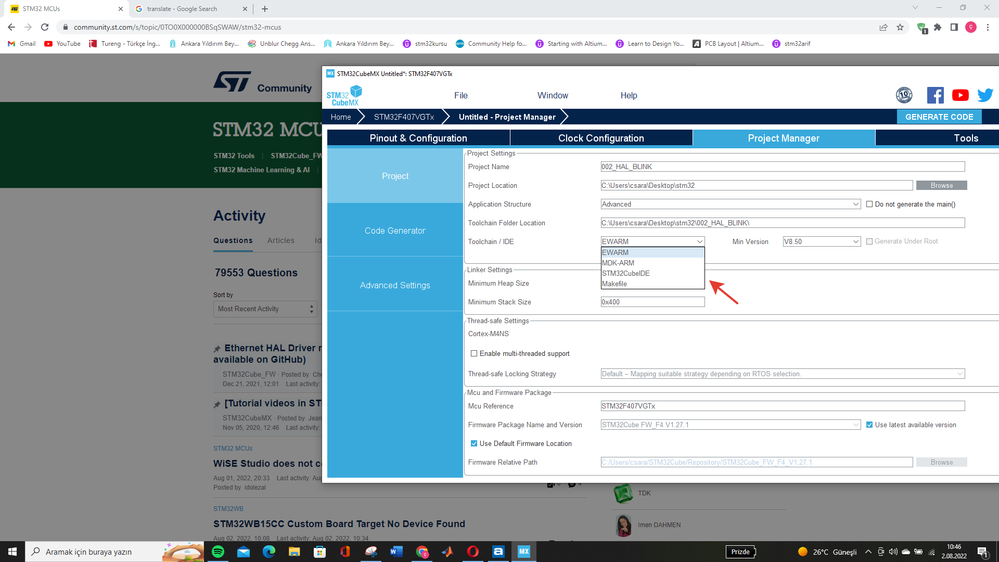Screen dimensions: 999x562
Task: Click the Minimum Stack Size field
Action: (x=652, y=302)
